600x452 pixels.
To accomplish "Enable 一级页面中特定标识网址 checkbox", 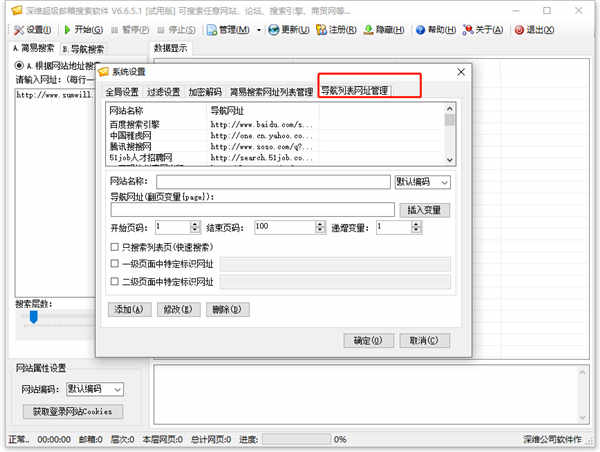I will 114,263.
